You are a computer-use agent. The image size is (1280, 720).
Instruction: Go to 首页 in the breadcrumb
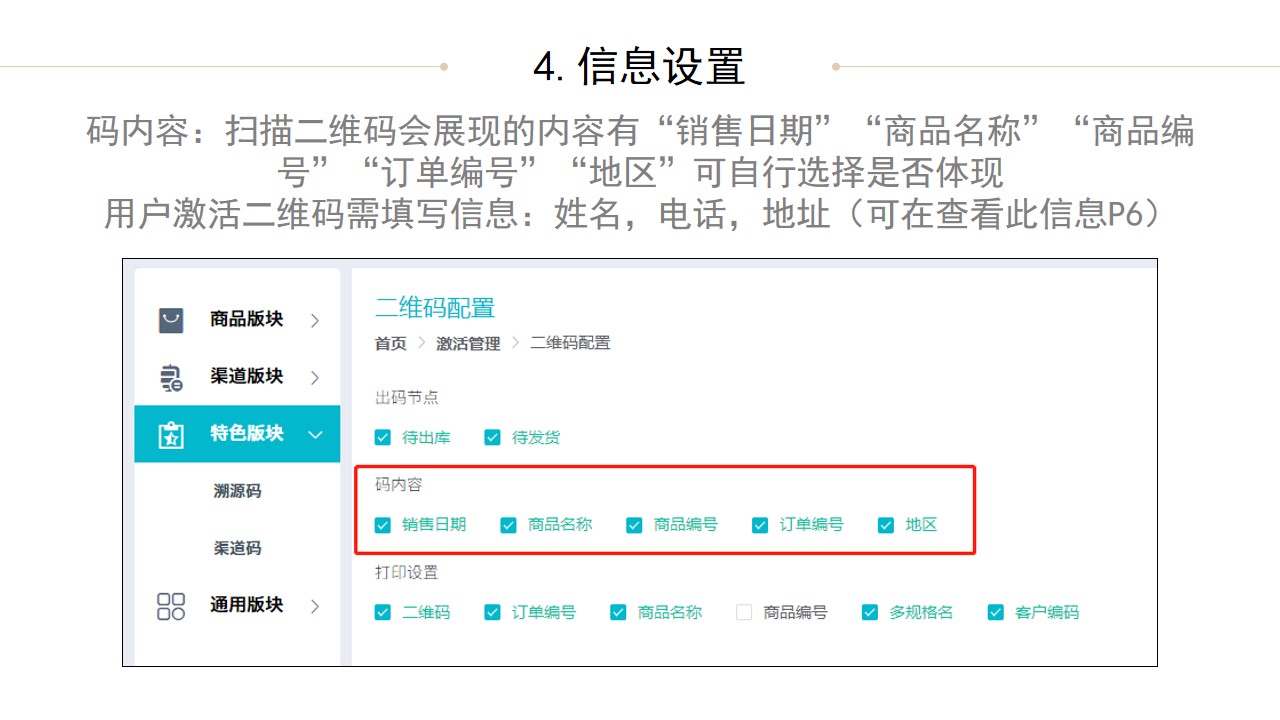[390, 343]
